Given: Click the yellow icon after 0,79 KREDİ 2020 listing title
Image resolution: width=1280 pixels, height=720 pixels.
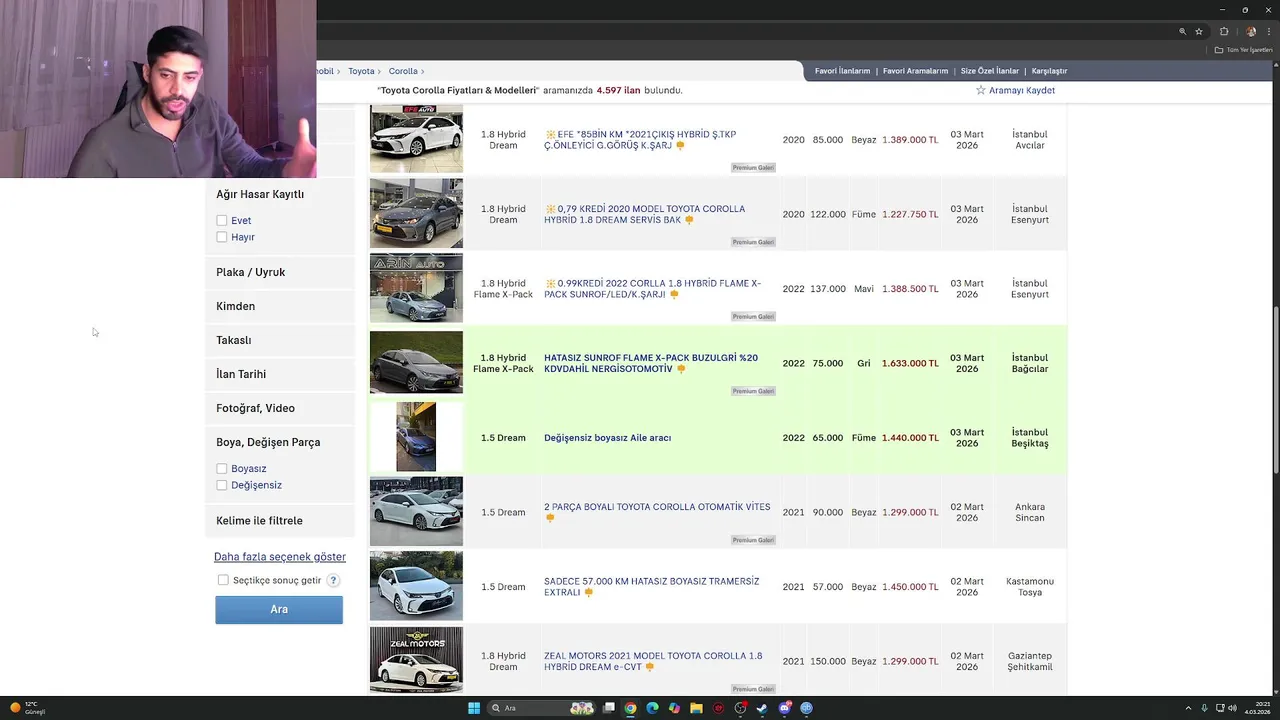Looking at the screenshot, I should point(689,220).
